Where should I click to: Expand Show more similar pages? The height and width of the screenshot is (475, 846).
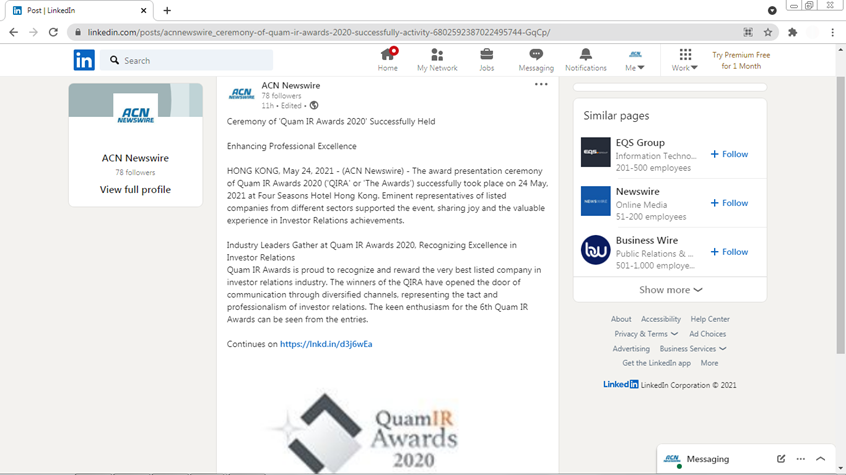(x=670, y=290)
